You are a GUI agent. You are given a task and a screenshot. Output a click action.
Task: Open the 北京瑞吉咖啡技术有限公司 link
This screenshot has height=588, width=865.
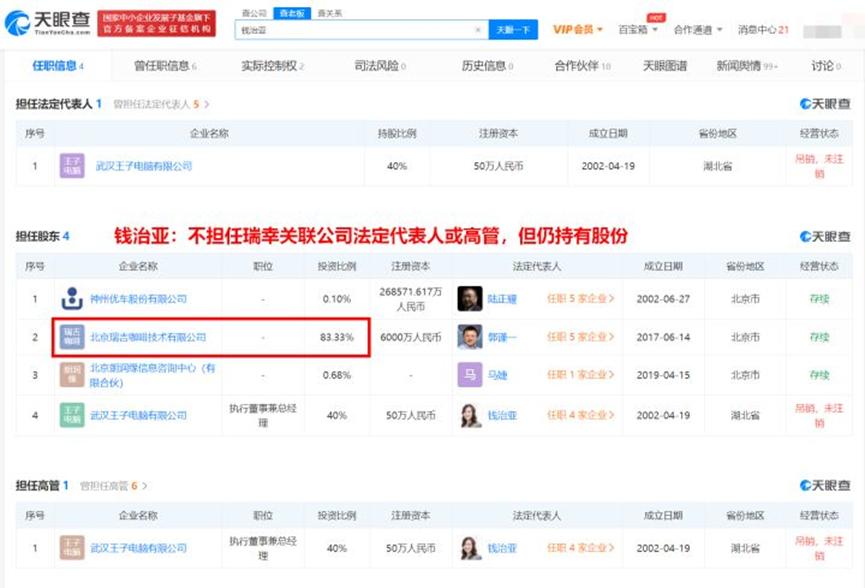148,337
